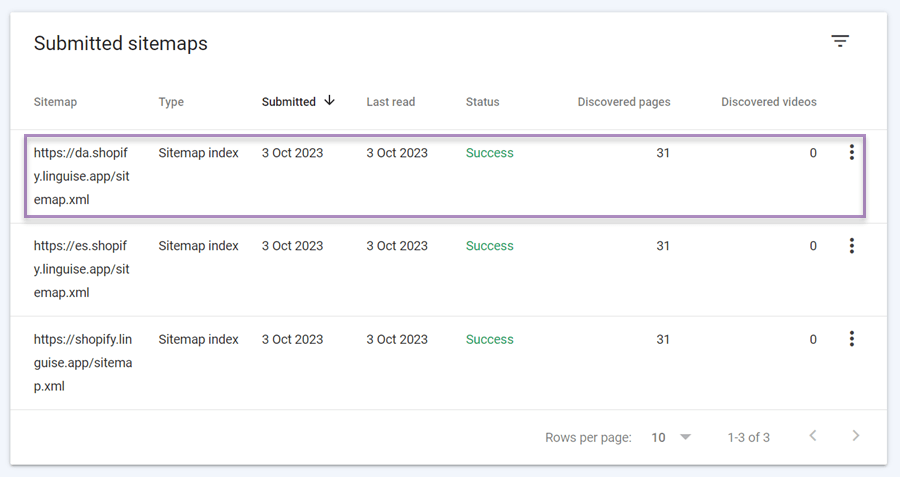Screen dimensions: 900x477
Task: Open the filter rows icon
Action: coord(840,41)
